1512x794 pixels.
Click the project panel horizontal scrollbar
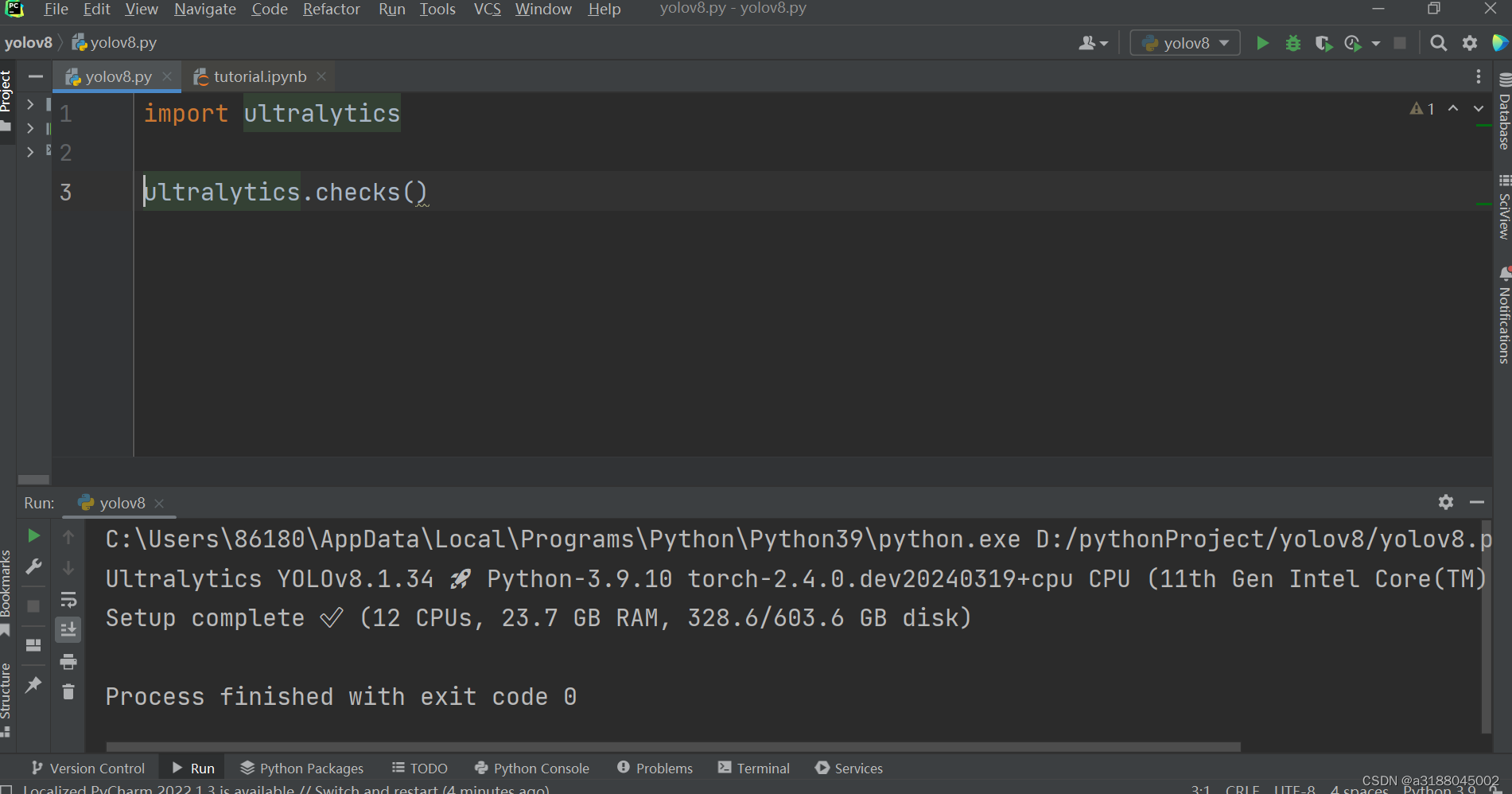click(x=33, y=479)
